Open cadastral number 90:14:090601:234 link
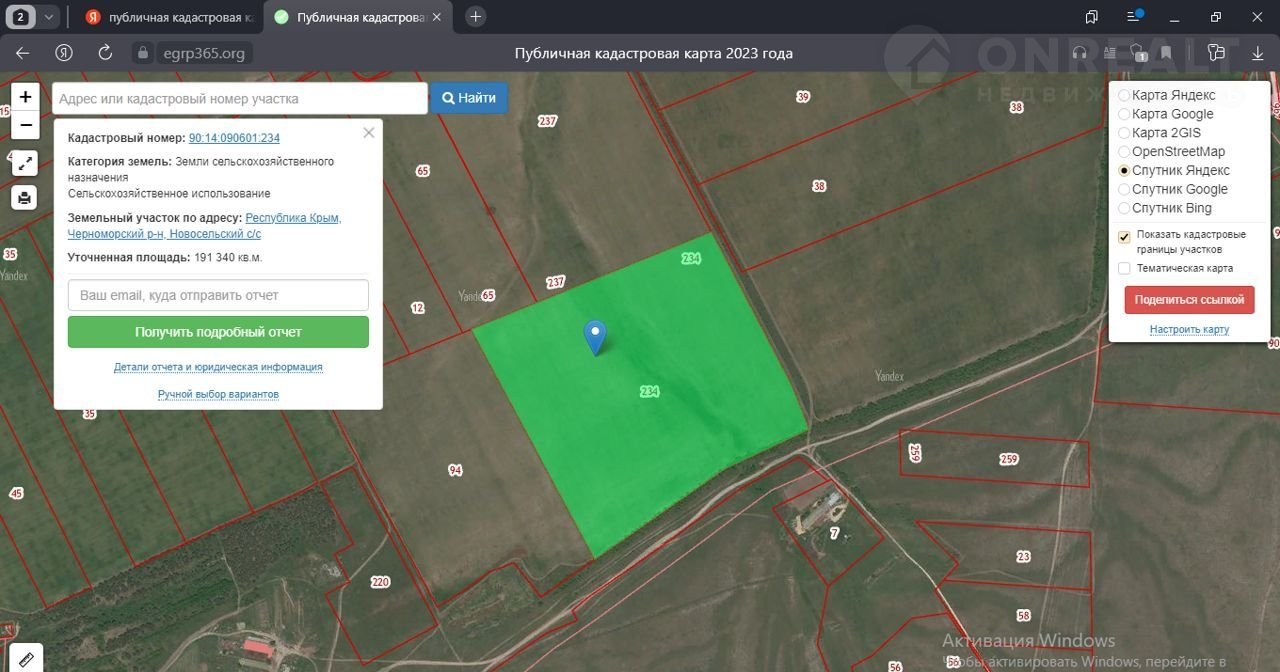 [234, 138]
